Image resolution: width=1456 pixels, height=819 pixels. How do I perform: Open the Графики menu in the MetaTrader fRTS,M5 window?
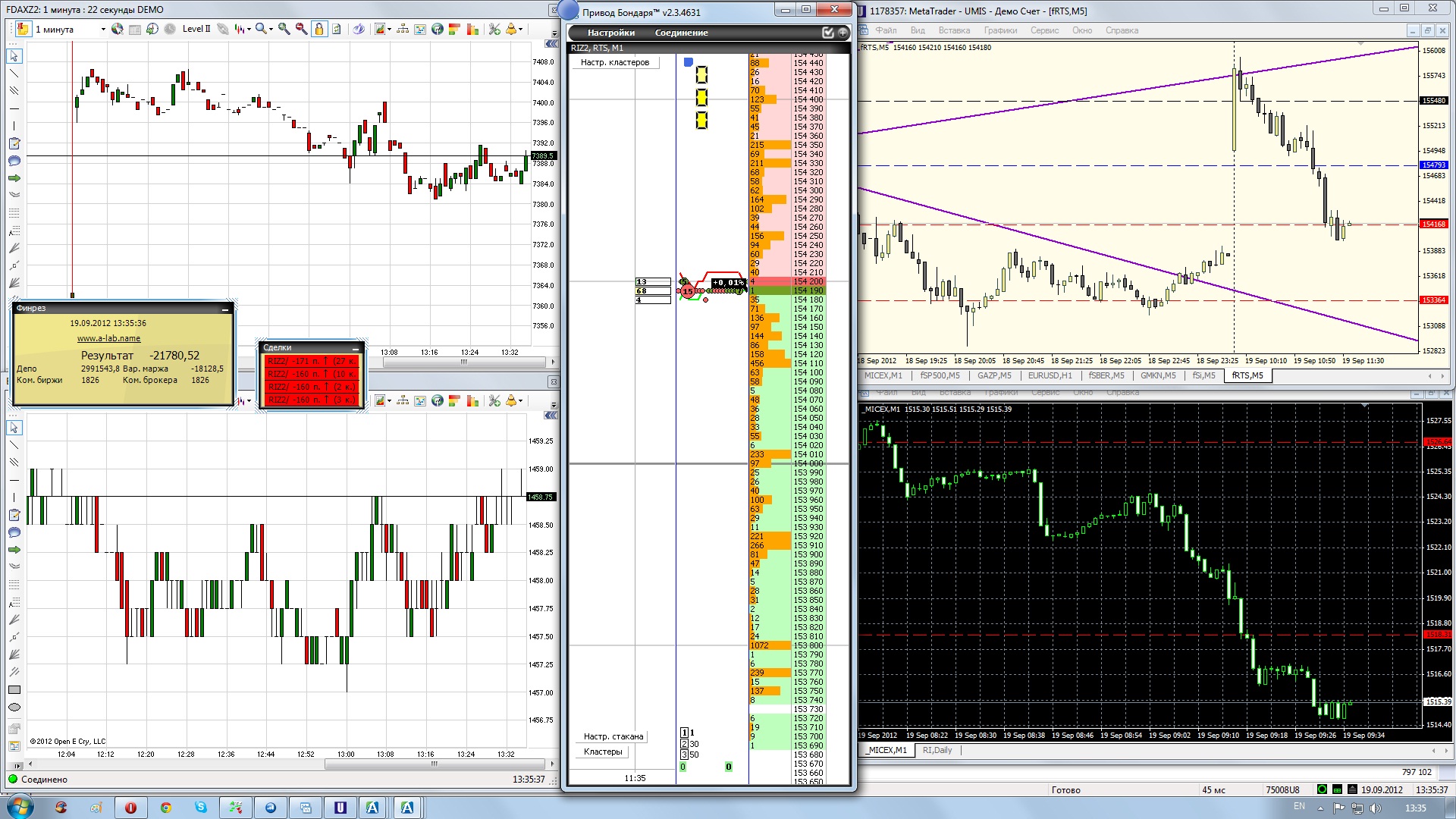(1000, 30)
